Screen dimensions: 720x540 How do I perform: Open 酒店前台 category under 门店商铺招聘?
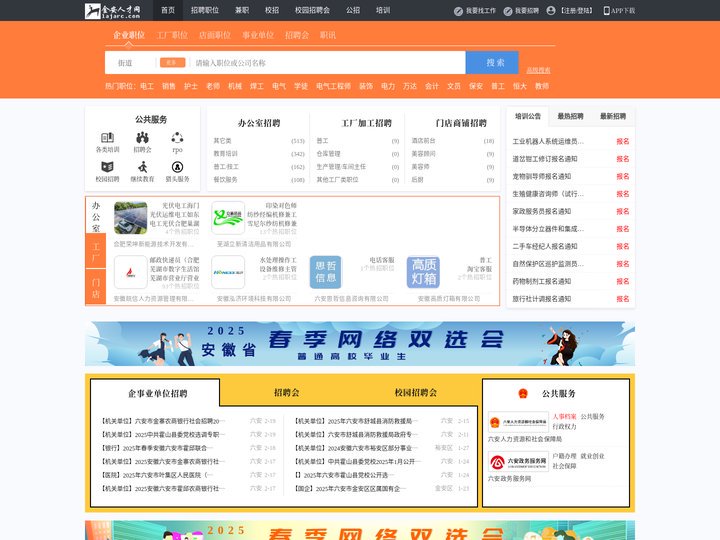[x=423, y=141]
